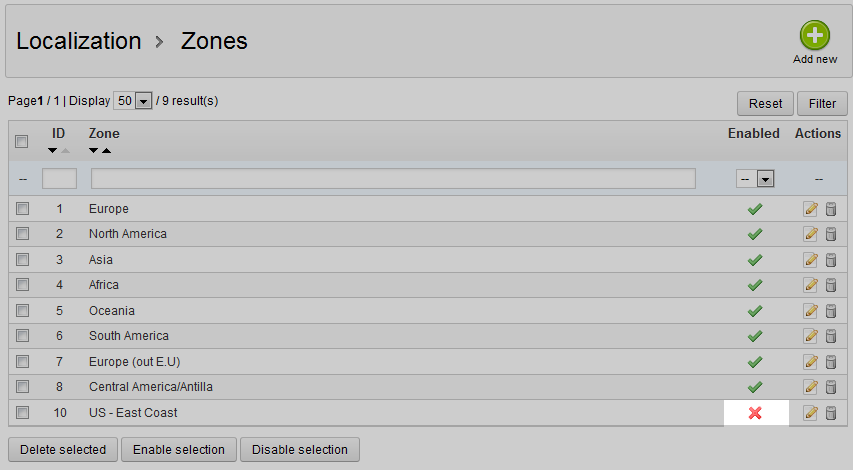Click green checkmark for North America

(755, 234)
